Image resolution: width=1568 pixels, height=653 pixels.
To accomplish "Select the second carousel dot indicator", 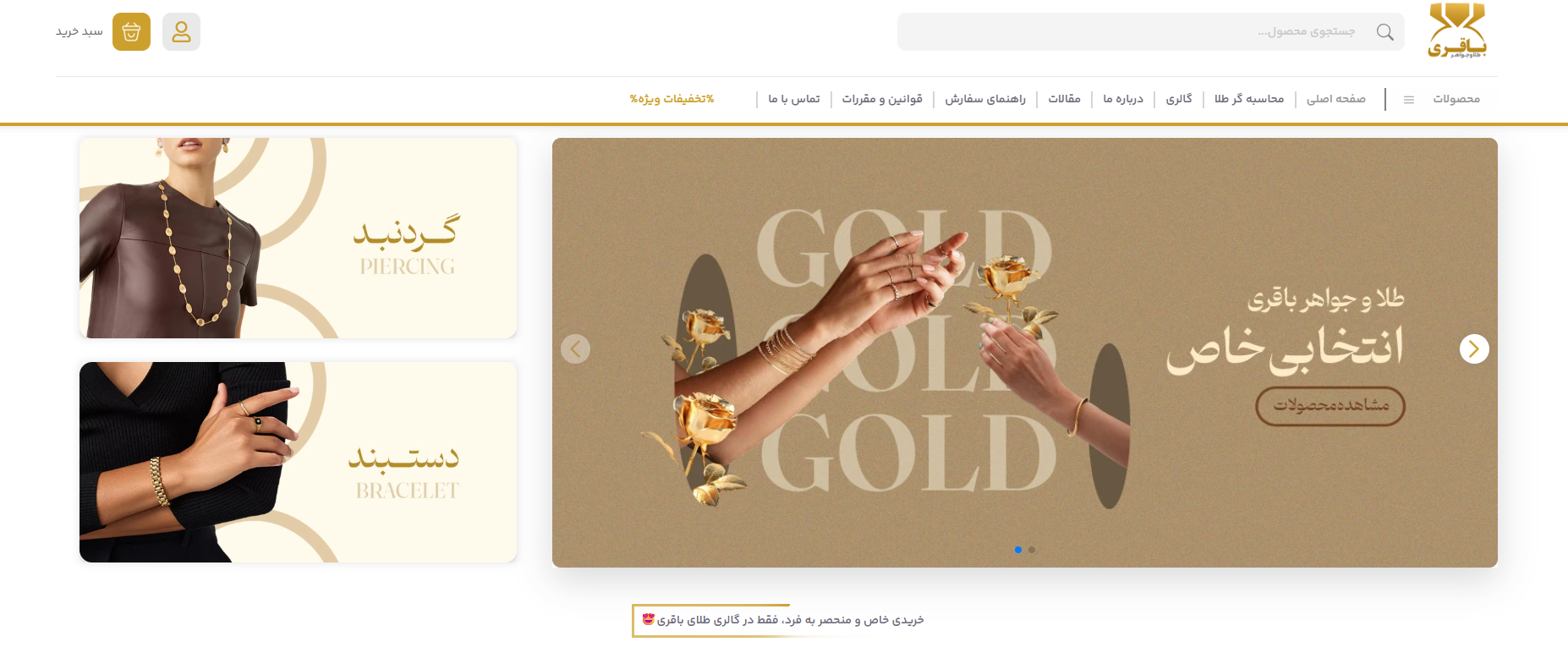I will (1032, 550).
